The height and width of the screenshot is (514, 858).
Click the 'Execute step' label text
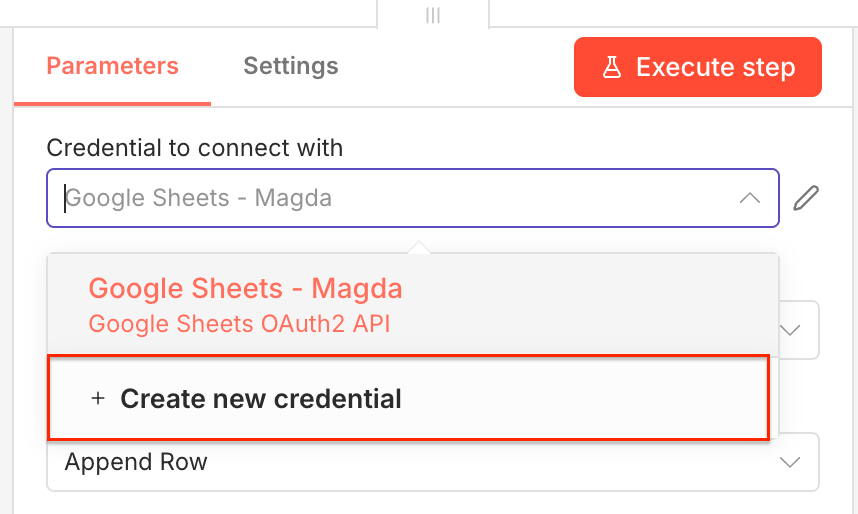tap(715, 68)
